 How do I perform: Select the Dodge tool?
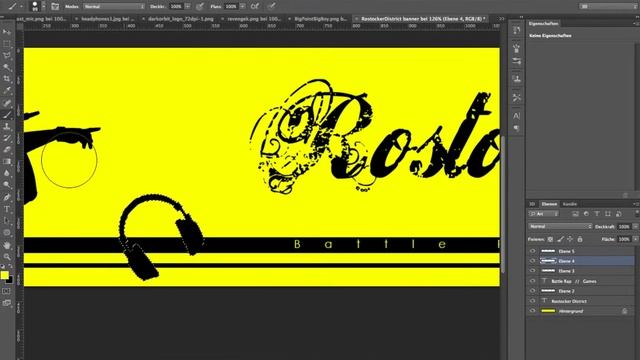(7, 185)
